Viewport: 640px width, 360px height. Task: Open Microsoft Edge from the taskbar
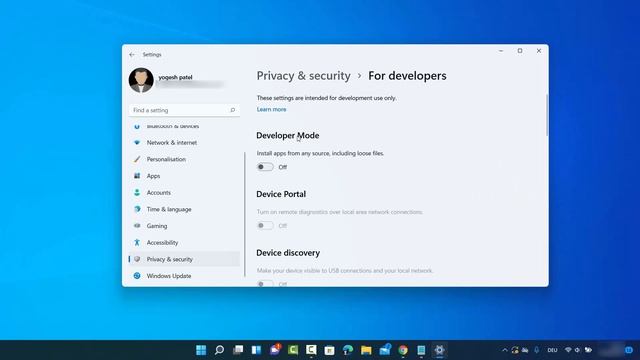[x=348, y=350]
